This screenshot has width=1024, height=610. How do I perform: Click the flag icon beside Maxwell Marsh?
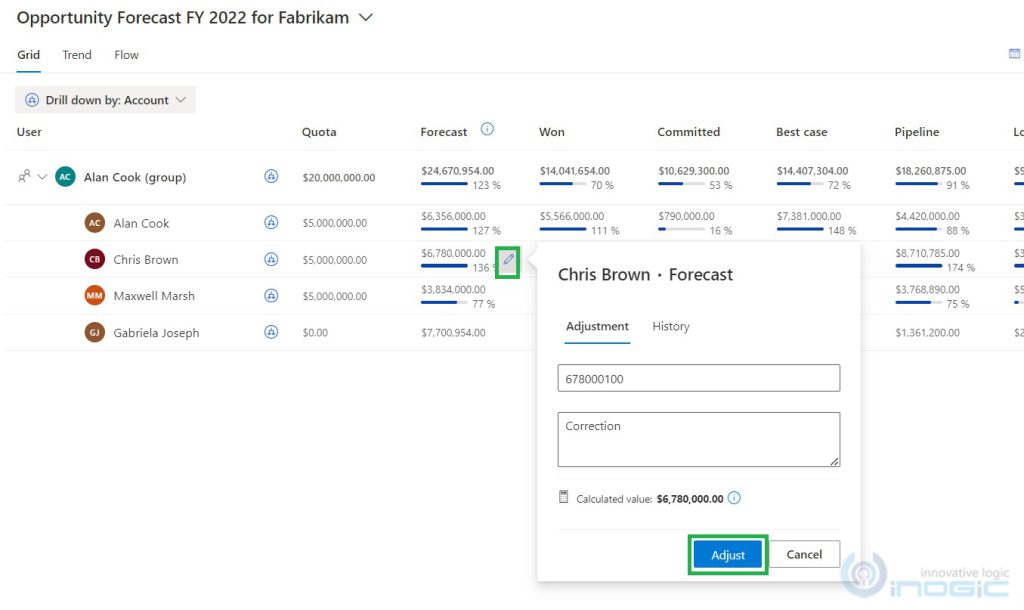pyautogui.click(x=271, y=296)
